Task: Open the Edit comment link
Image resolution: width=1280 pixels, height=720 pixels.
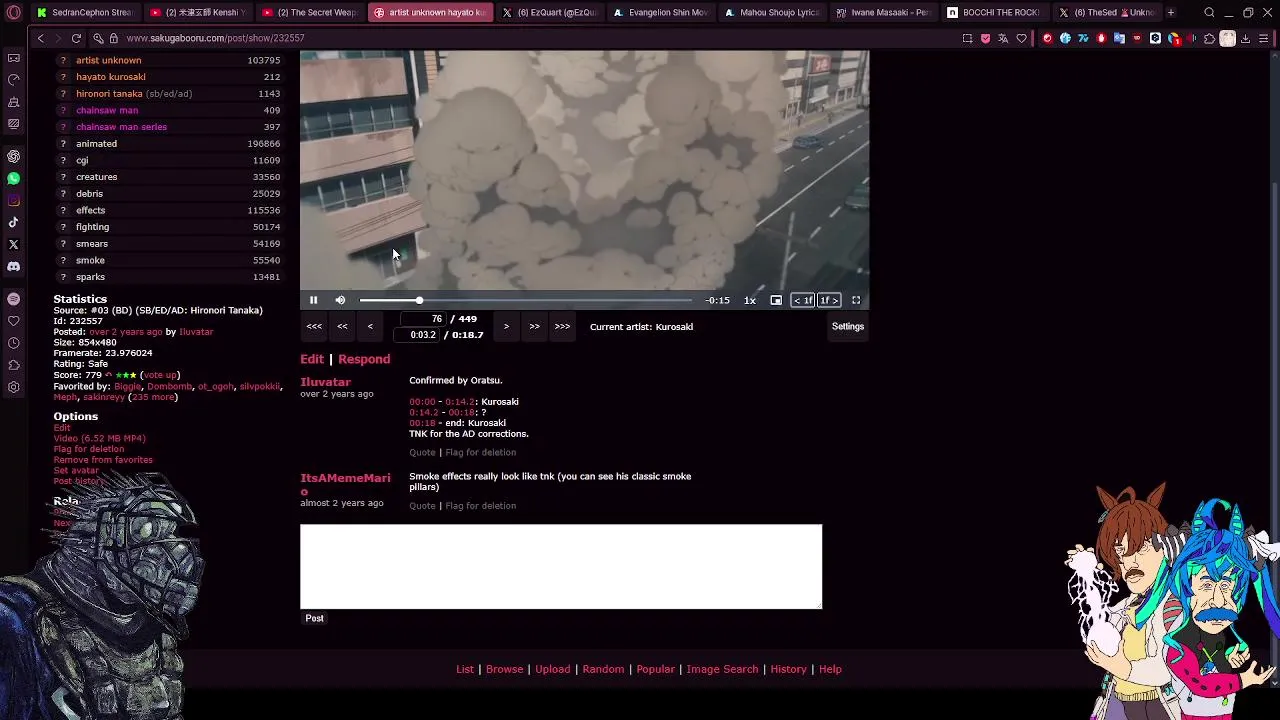Action: pyautogui.click(x=312, y=359)
